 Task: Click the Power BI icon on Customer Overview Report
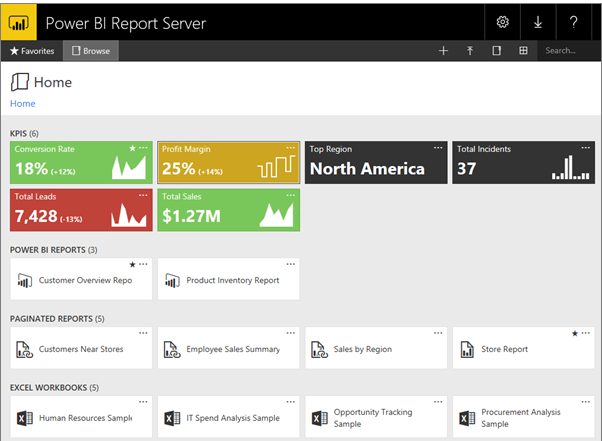click(25, 281)
